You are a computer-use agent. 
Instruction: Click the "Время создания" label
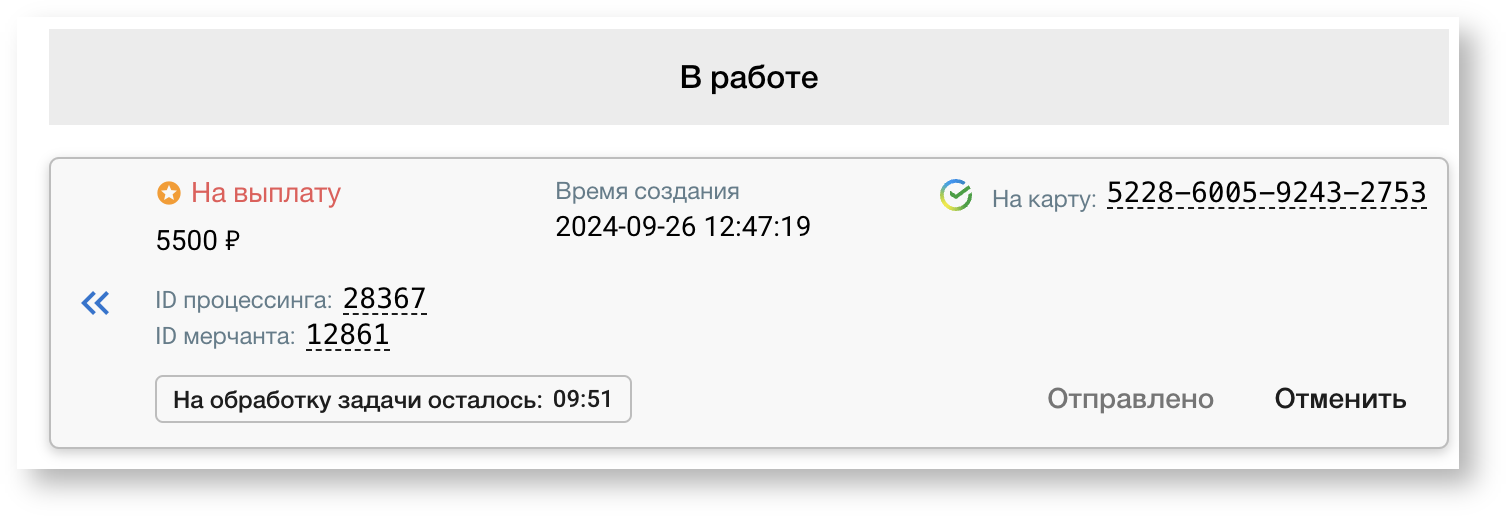(647, 191)
